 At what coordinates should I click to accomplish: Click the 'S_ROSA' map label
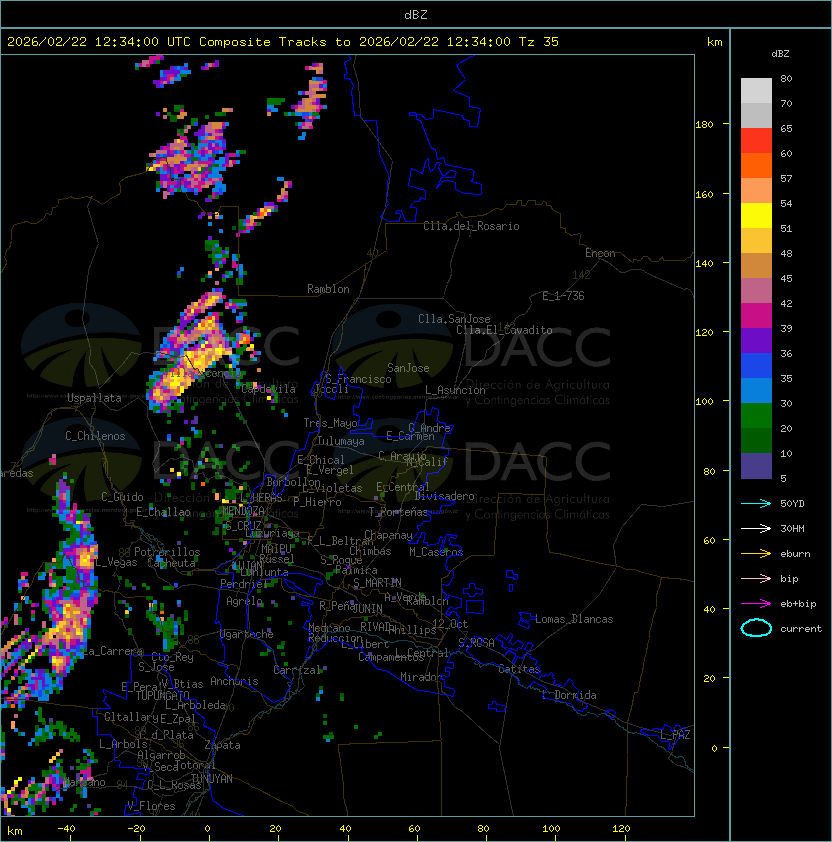tap(476, 642)
